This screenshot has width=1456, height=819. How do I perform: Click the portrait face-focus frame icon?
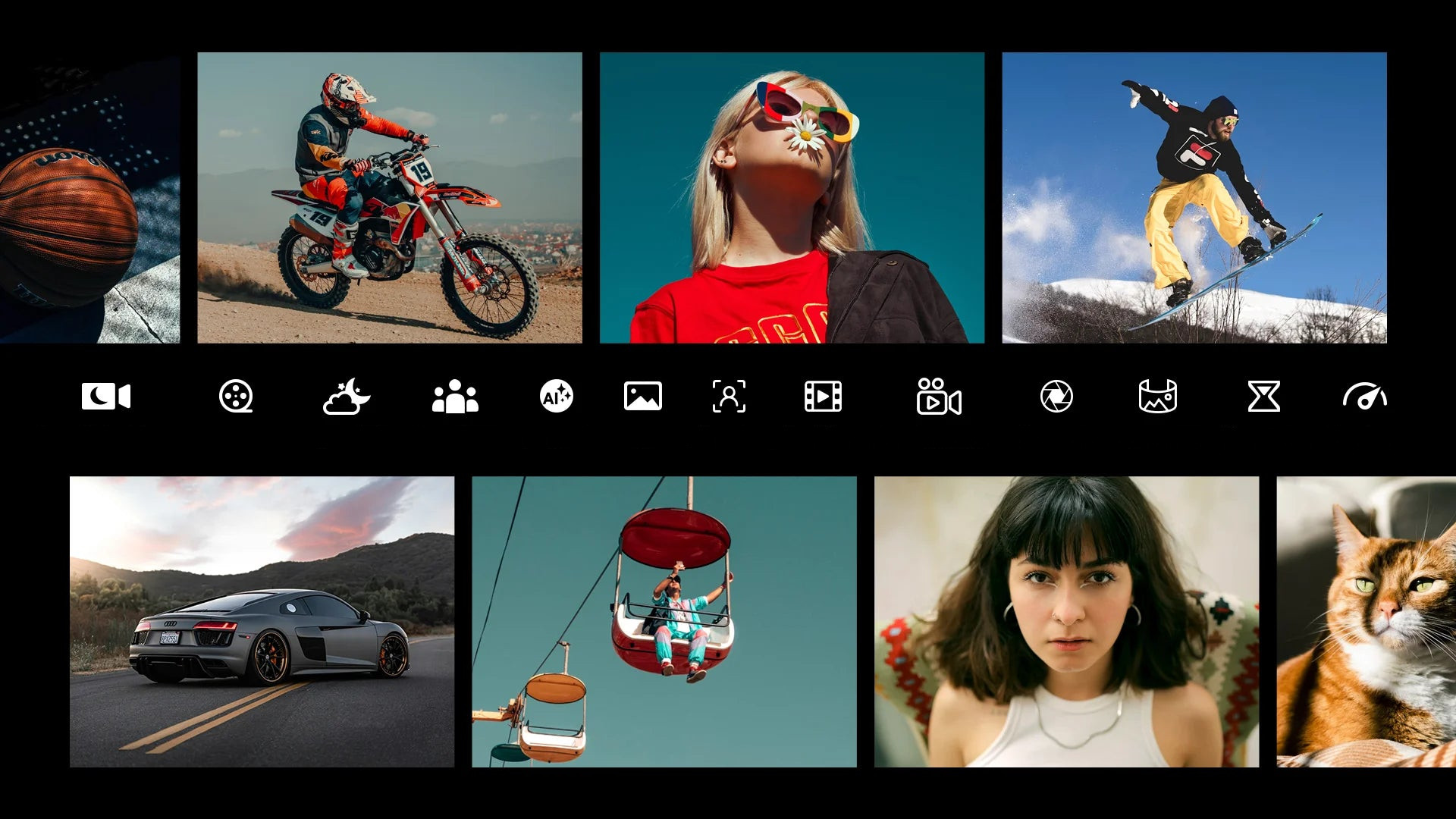(729, 396)
